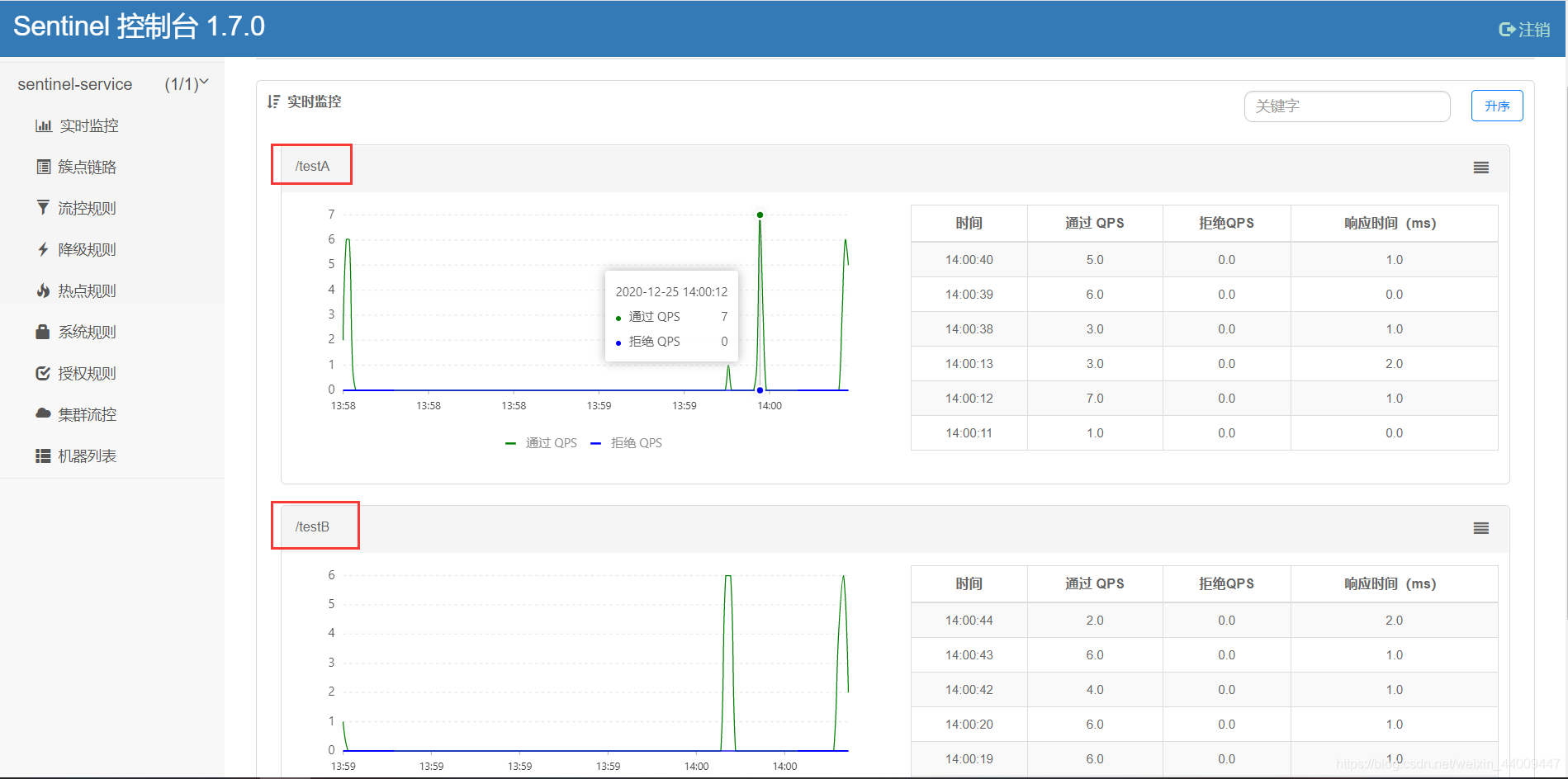
Task: Click 通过 QPS column header in /testA table
Action: [x=1095, y=223]
